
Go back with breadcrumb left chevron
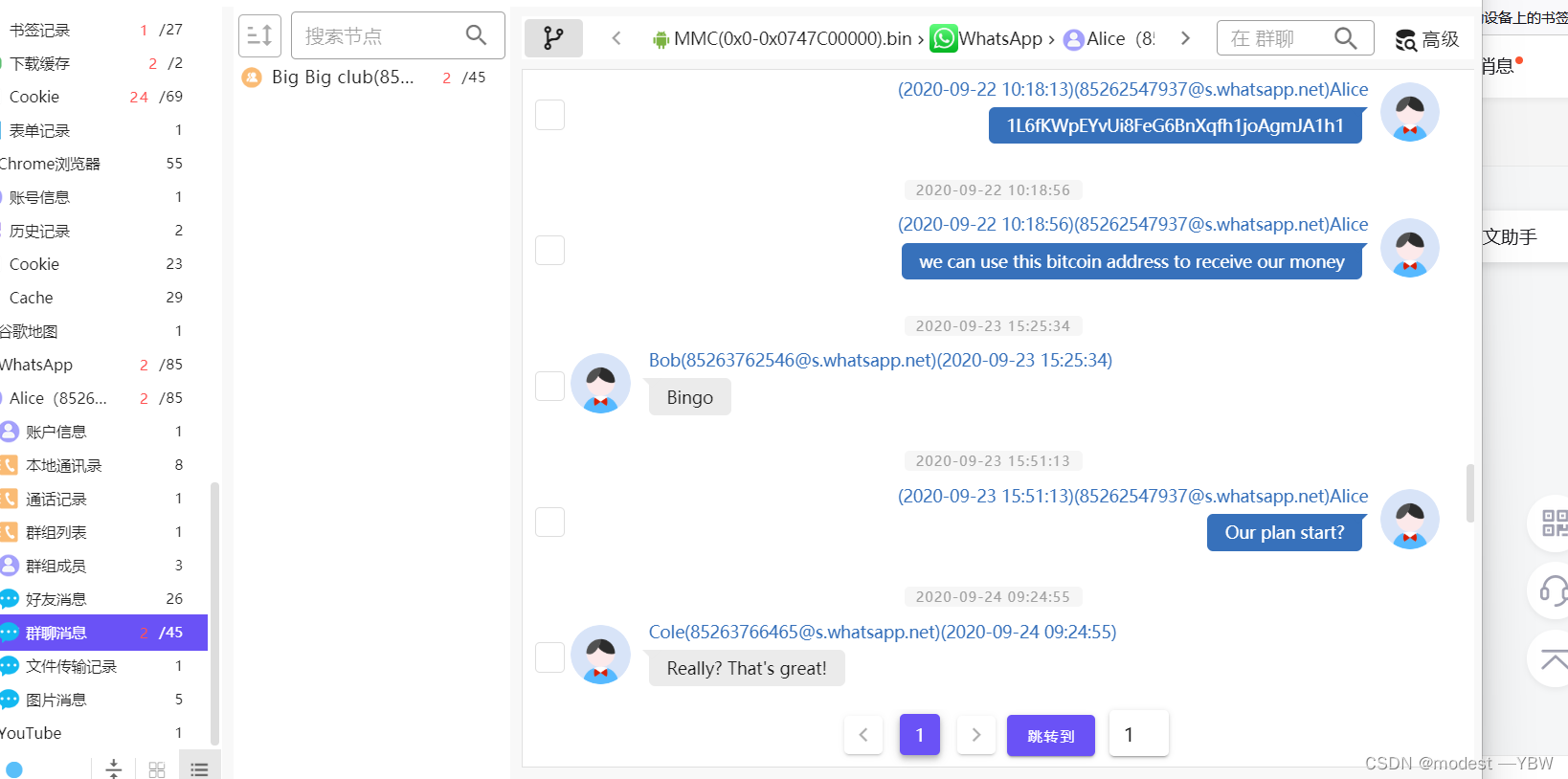pos(616,38)
